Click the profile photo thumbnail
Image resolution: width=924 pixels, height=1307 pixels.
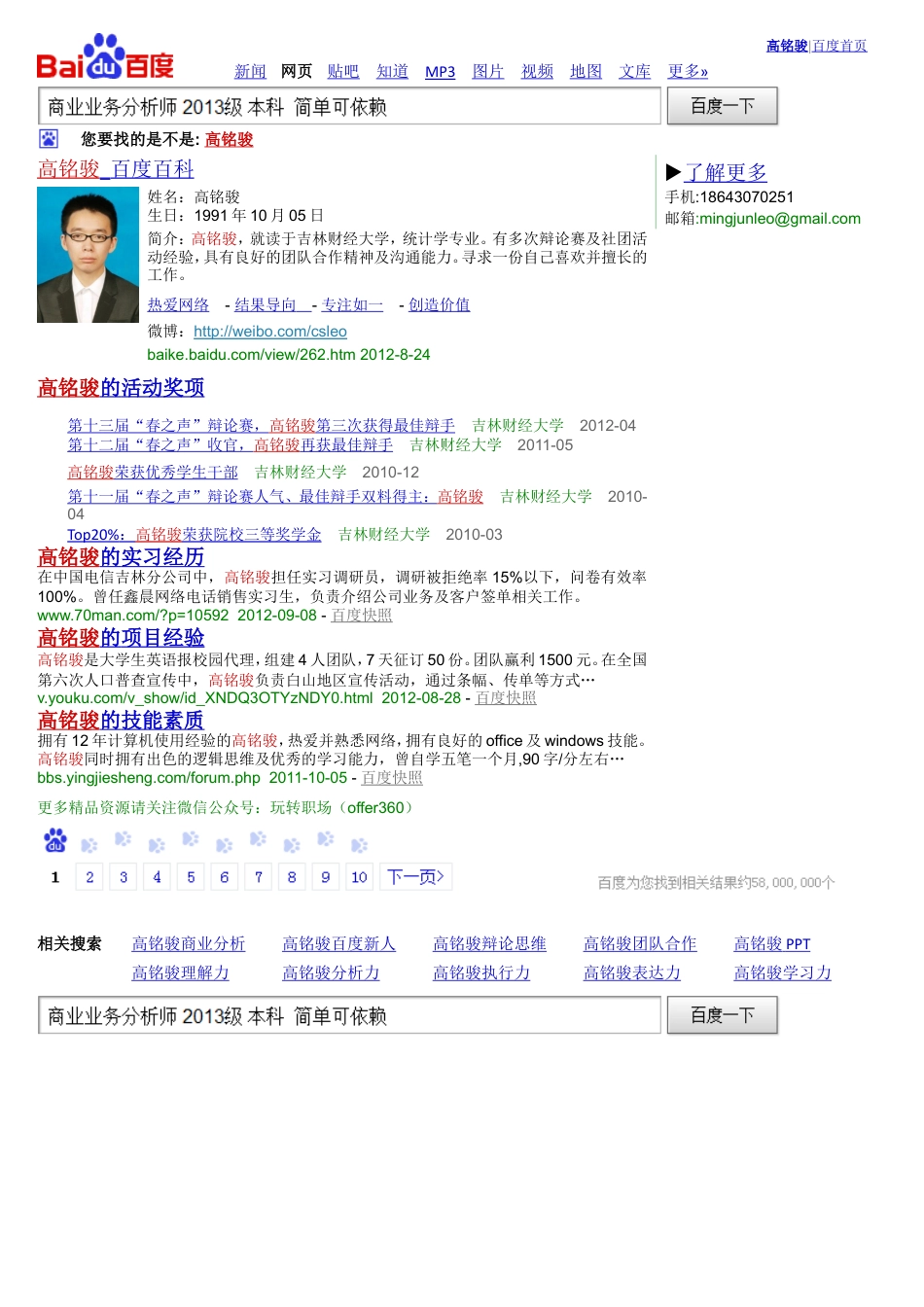pyautogui.click(x=88, y=255)
